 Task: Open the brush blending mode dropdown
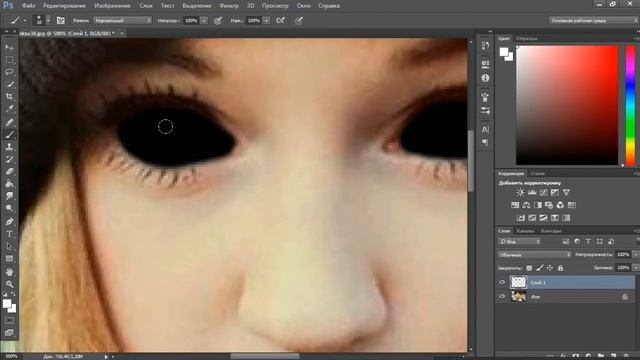[x=122, y=20]
